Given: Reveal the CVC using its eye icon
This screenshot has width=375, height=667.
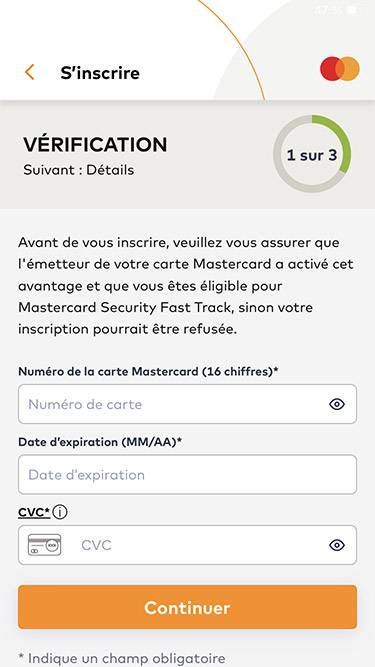Looking at the screenshot, I should click(x=337, y=545).
